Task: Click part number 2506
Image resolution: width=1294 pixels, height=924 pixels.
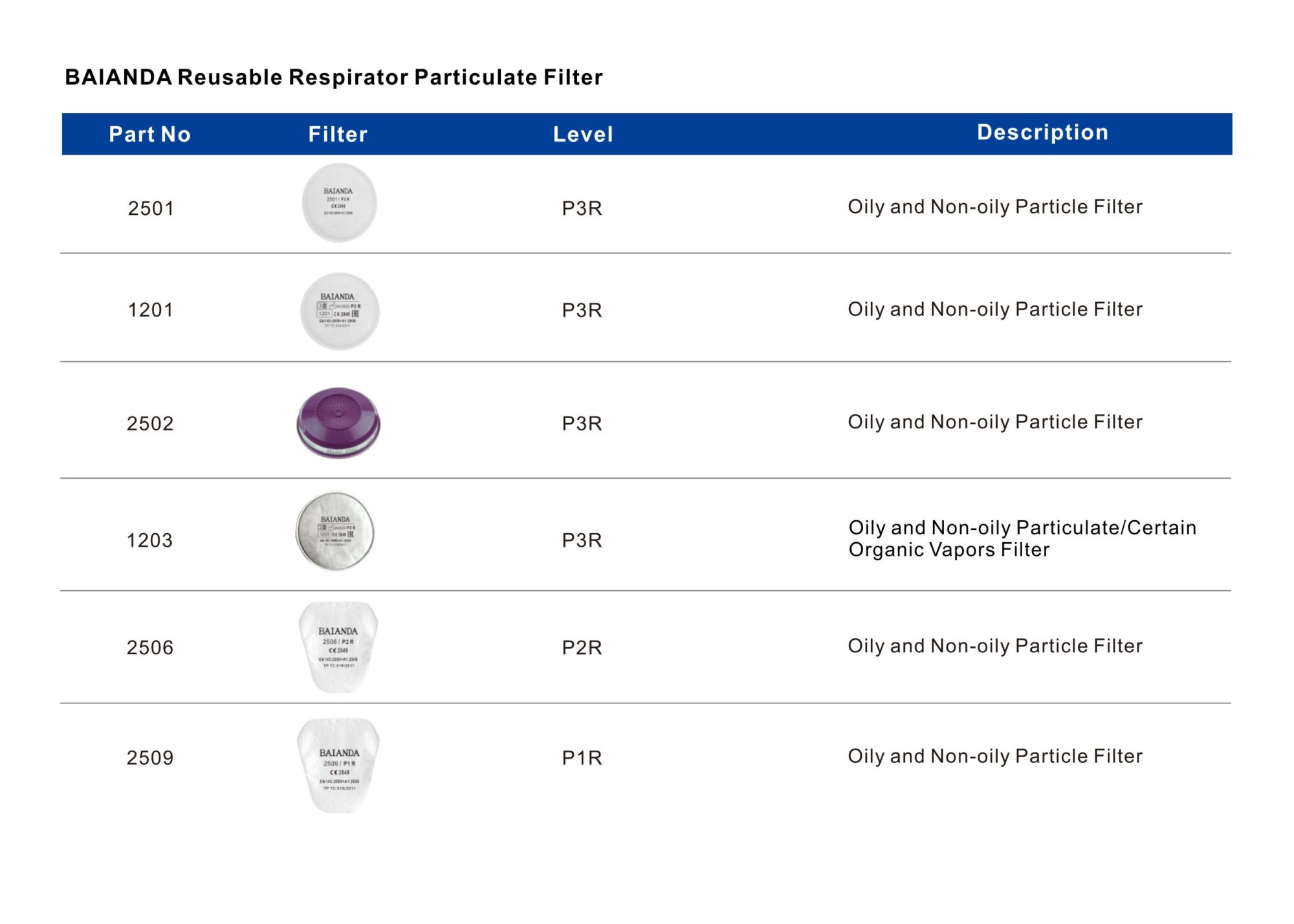Action: tap(150, 647)
